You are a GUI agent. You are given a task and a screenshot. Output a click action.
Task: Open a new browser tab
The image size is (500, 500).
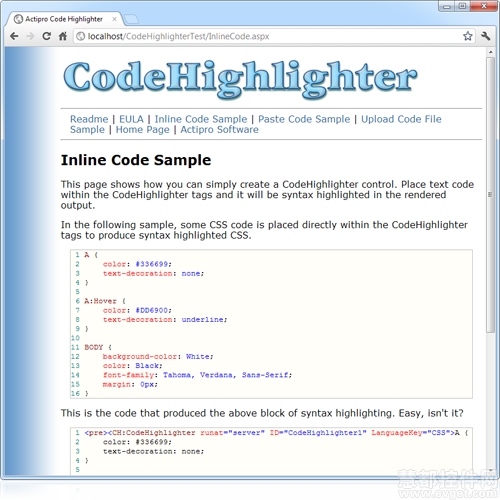[131, 19]
